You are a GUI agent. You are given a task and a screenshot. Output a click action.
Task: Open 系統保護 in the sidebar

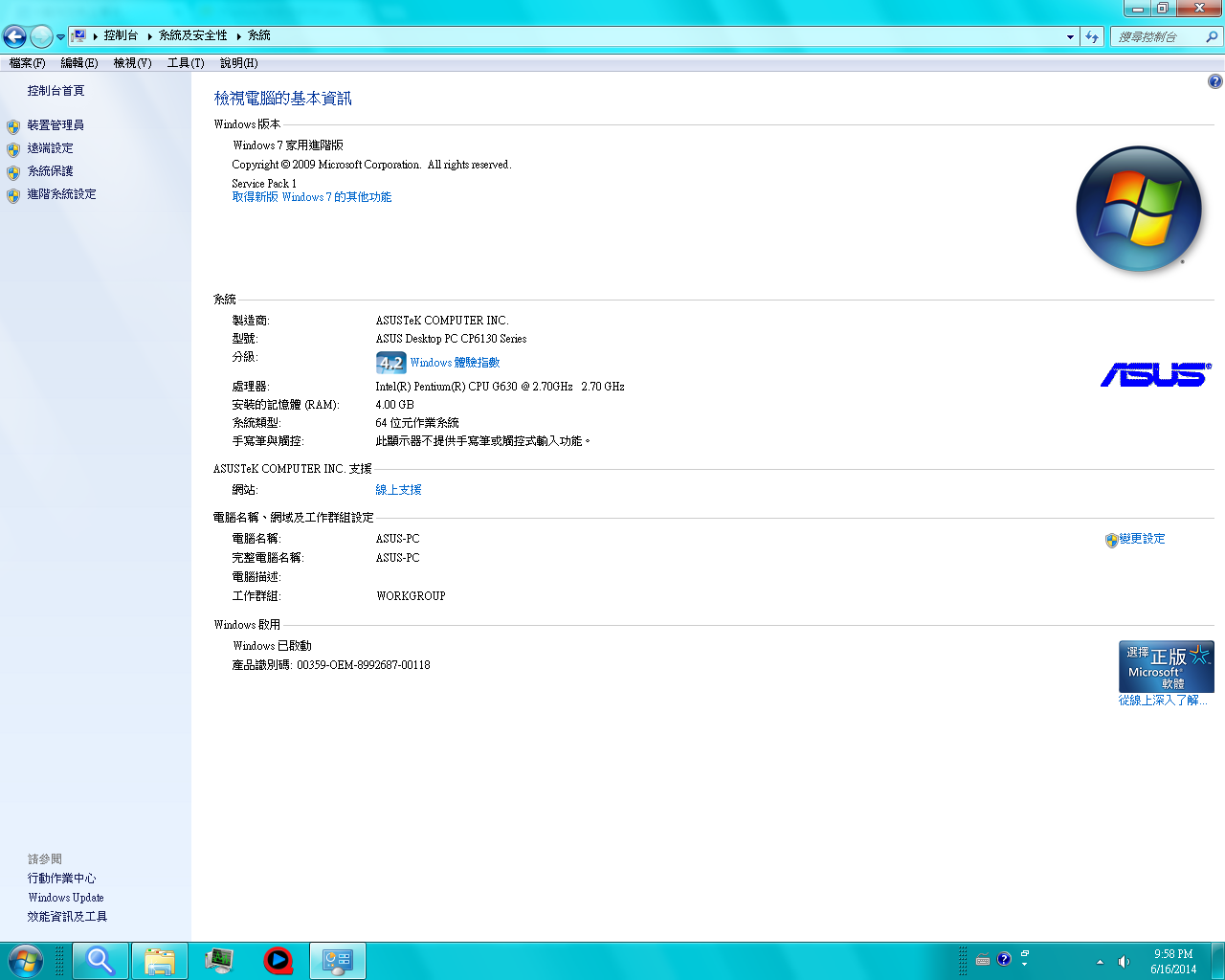(x=50, y=171)
